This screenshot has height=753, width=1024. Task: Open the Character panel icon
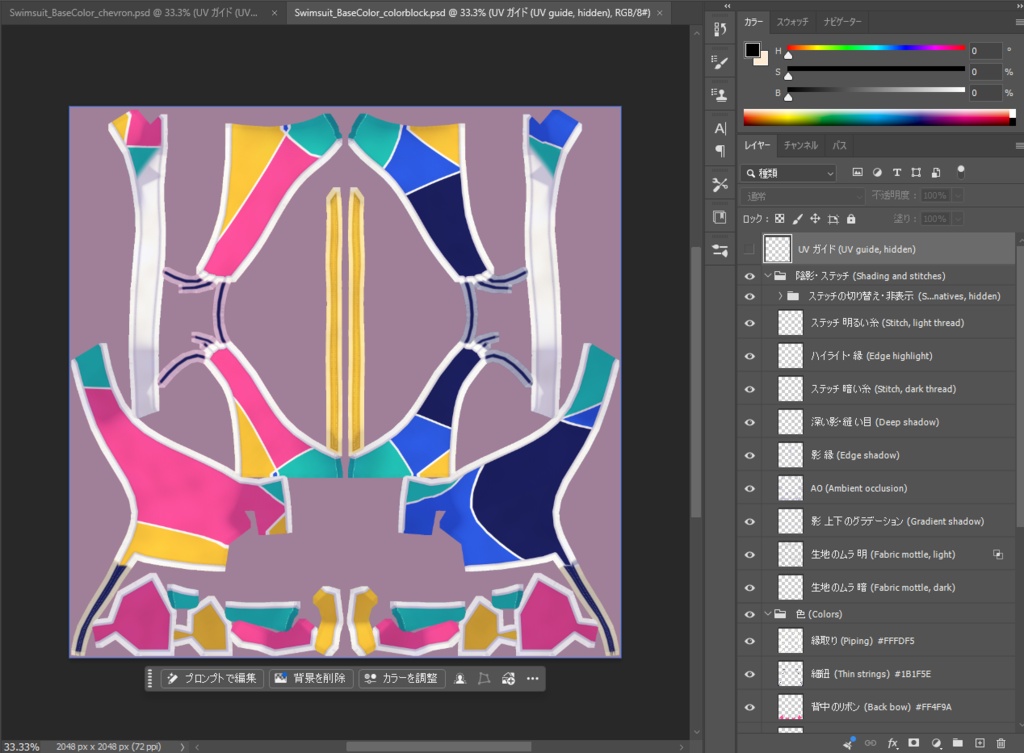pos(720,129)
